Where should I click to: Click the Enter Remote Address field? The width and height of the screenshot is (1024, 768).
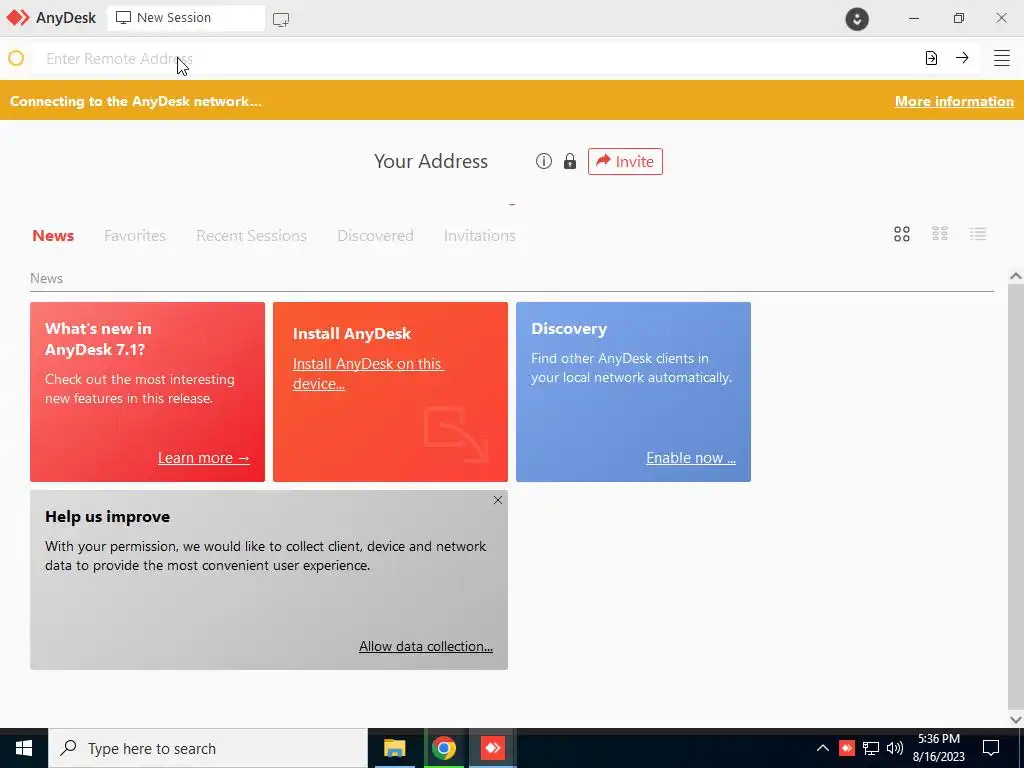click(x=477, y=59)
